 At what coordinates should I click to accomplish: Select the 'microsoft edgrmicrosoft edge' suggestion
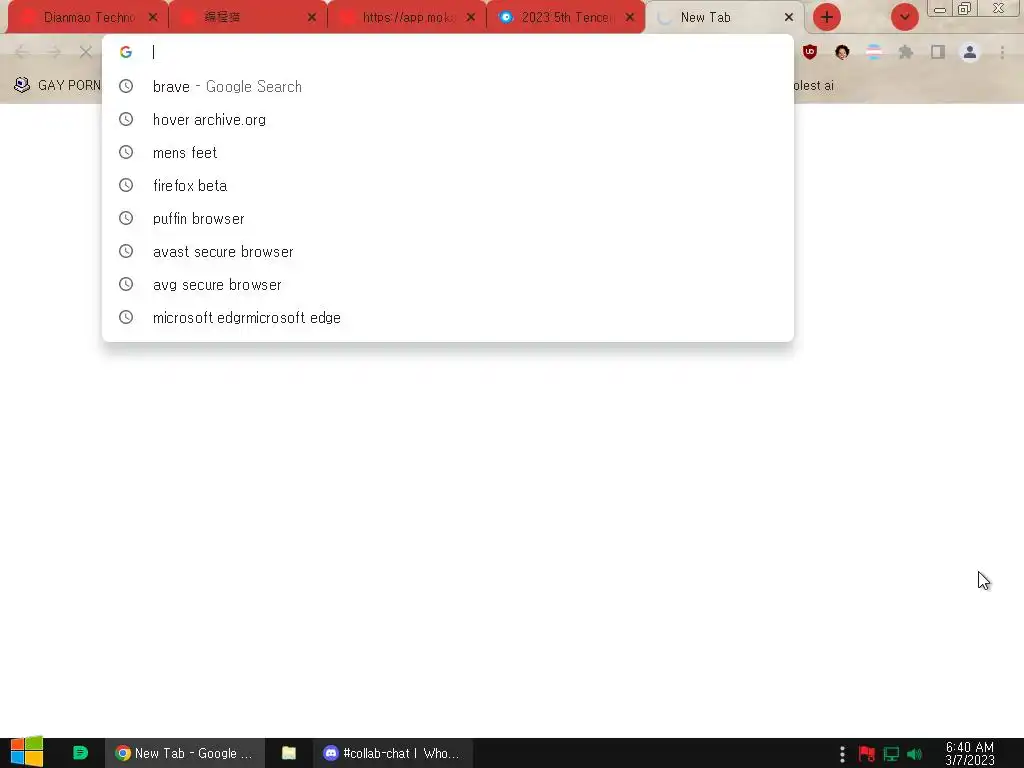(448, 317)
